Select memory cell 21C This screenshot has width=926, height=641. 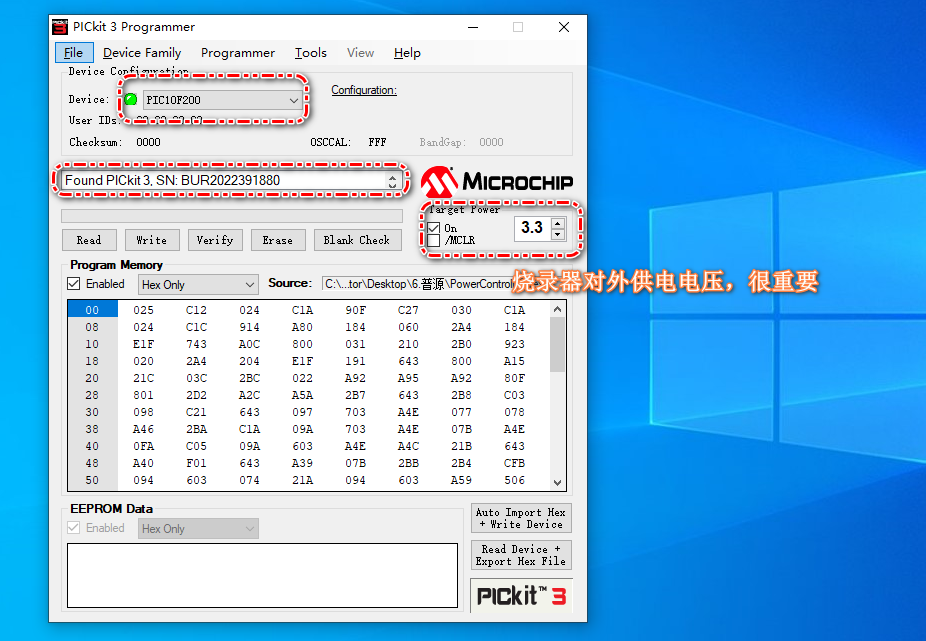144,378
